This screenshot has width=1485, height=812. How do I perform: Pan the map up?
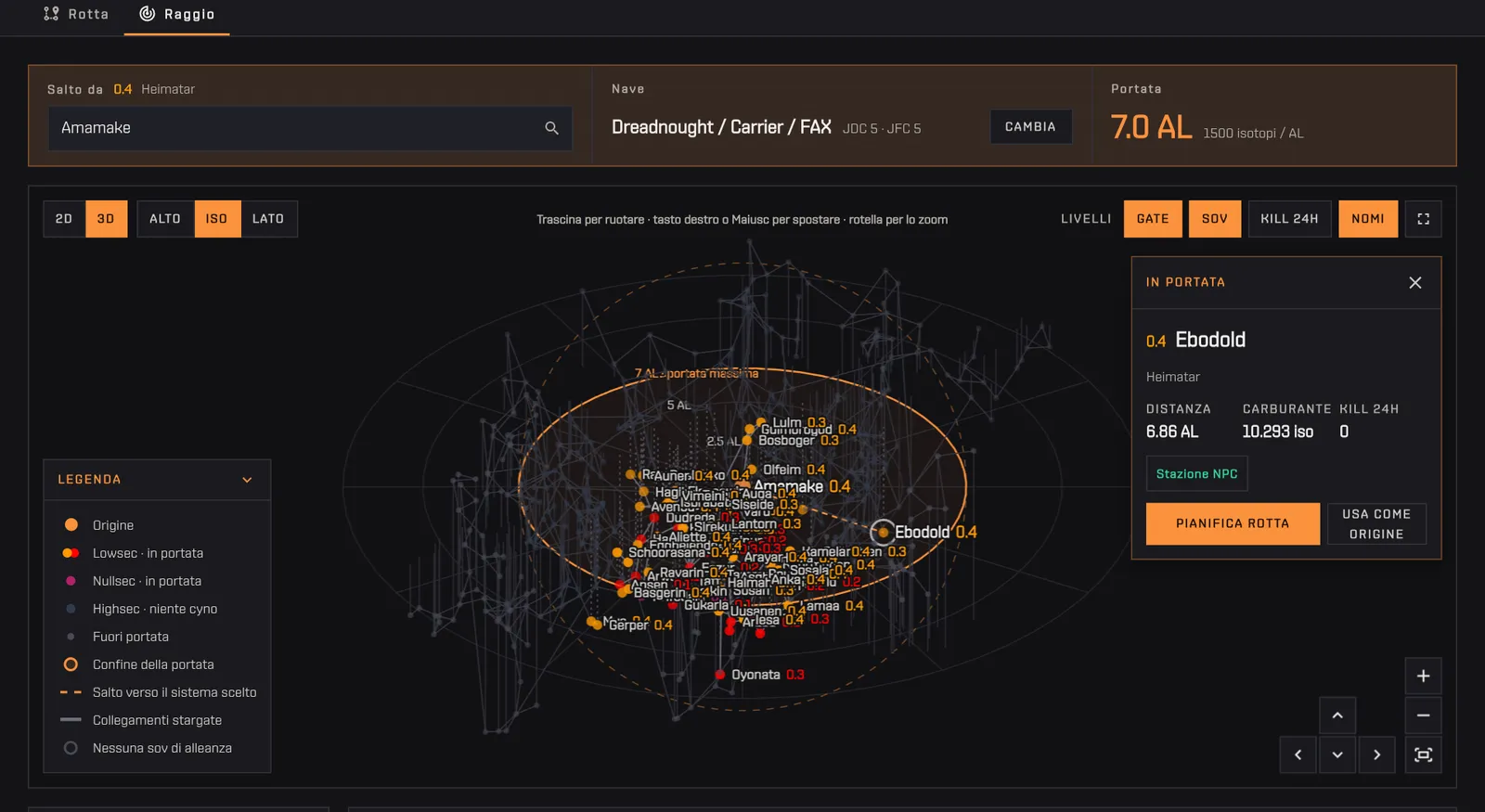(x=1337, y=715)
